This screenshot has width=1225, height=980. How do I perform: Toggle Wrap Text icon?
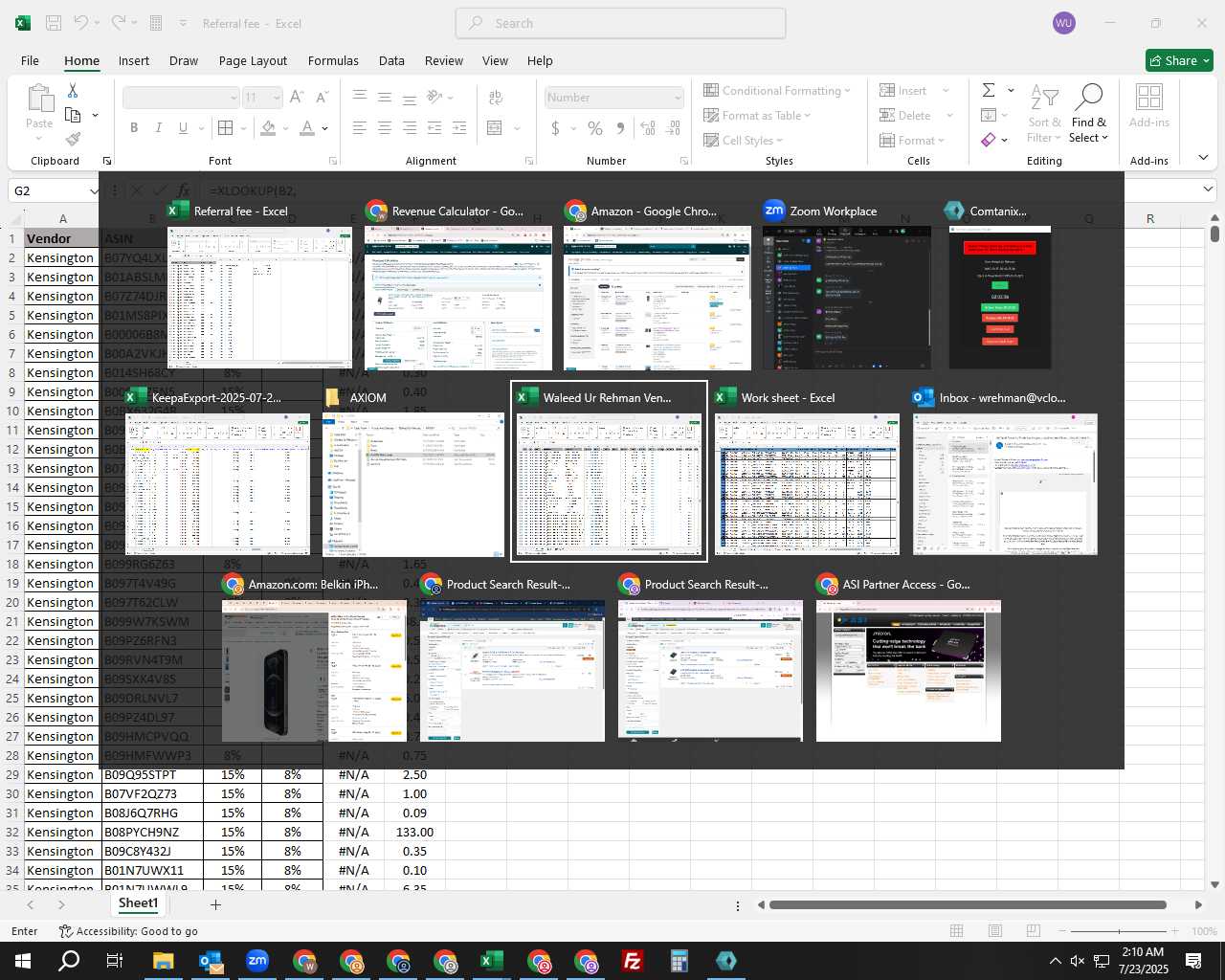pos(496,97)
